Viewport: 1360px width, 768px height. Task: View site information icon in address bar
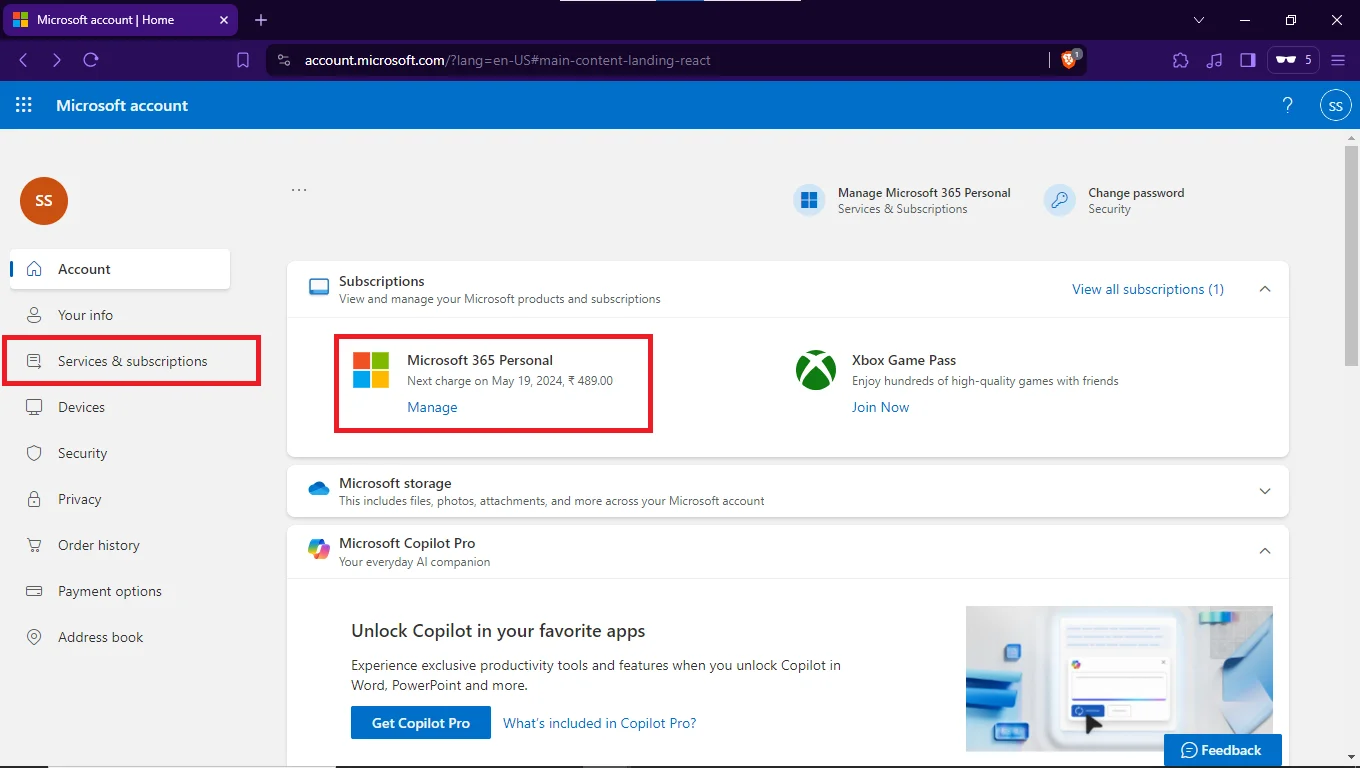284,60
